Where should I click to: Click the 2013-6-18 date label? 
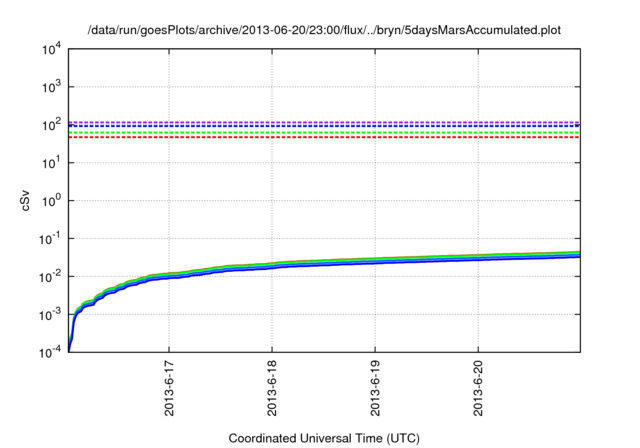point(272,388)
